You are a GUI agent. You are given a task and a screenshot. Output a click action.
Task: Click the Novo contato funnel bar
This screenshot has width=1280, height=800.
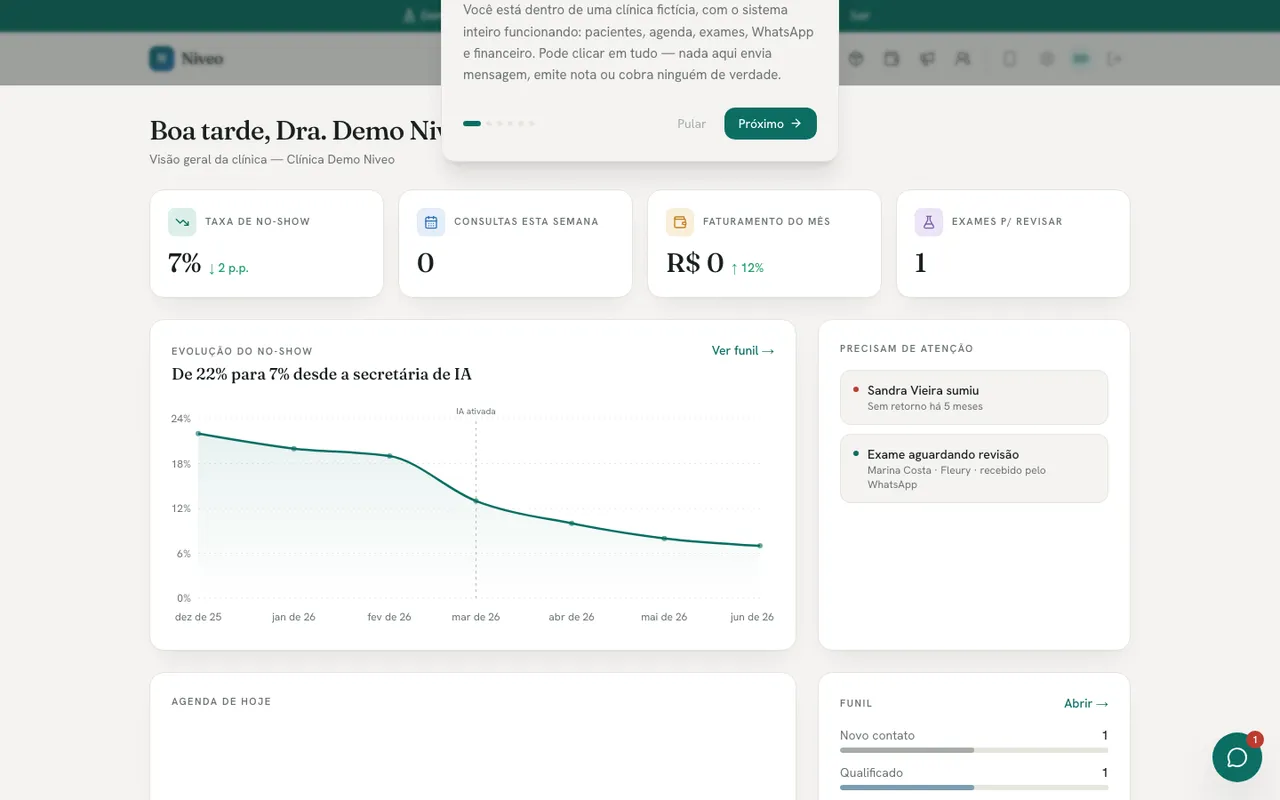click(974, 750)
